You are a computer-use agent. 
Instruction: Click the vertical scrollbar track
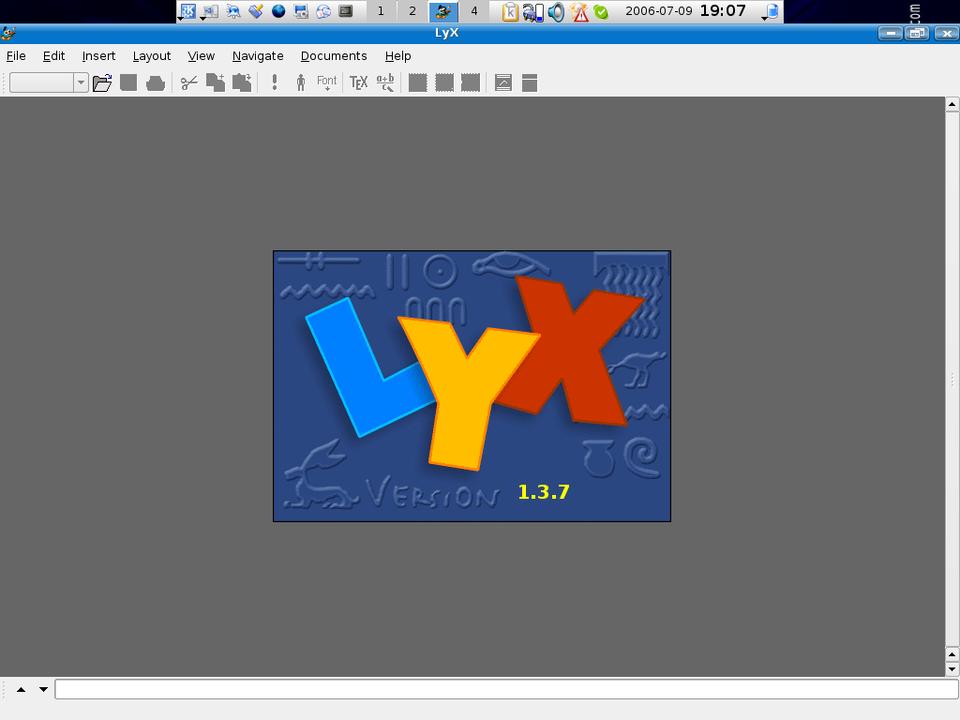click(952, 300)
